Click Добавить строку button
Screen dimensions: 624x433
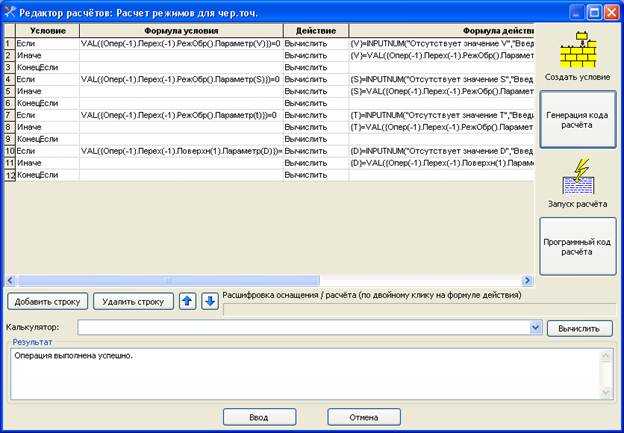click(x=47, y=302)
